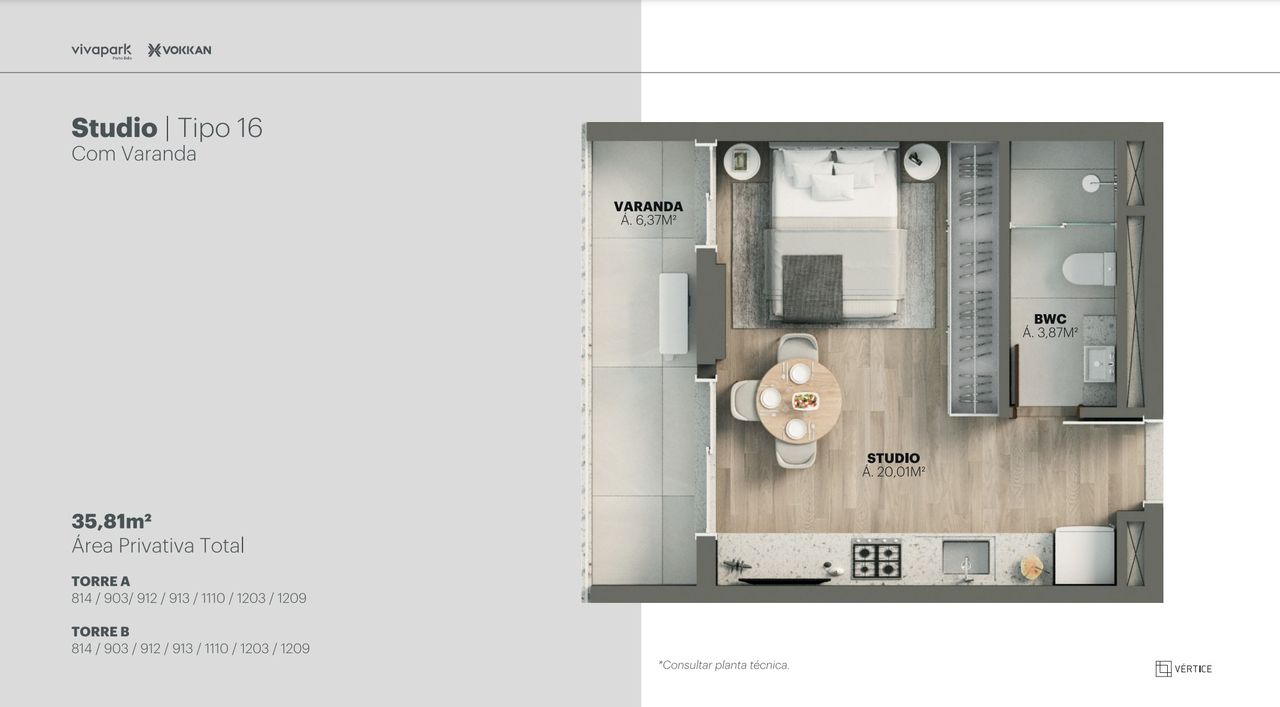1280x707 pixels.
Task: Click the Vértice logo at bottom right
Action: (1183, 668)
